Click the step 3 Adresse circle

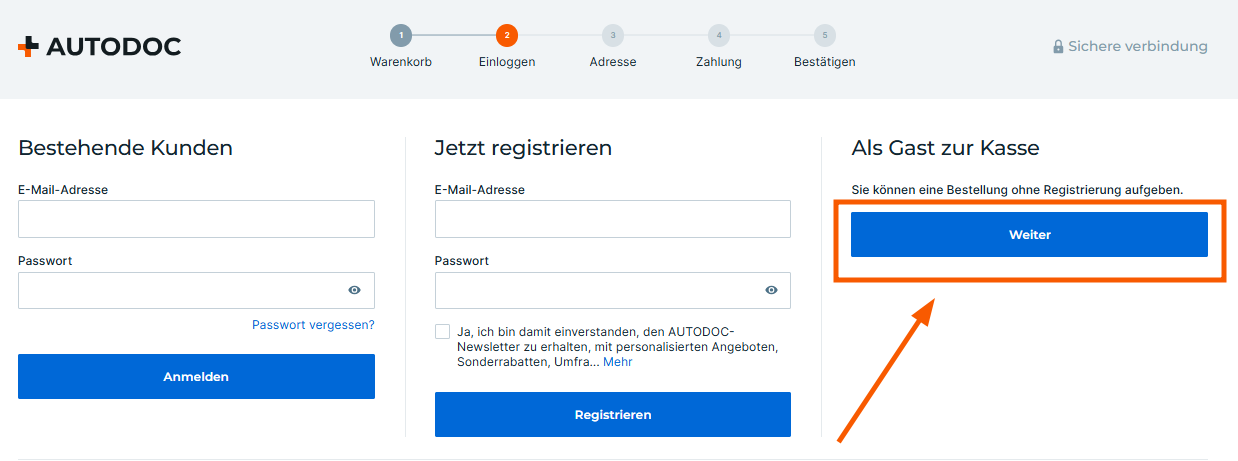coord(613,36)
